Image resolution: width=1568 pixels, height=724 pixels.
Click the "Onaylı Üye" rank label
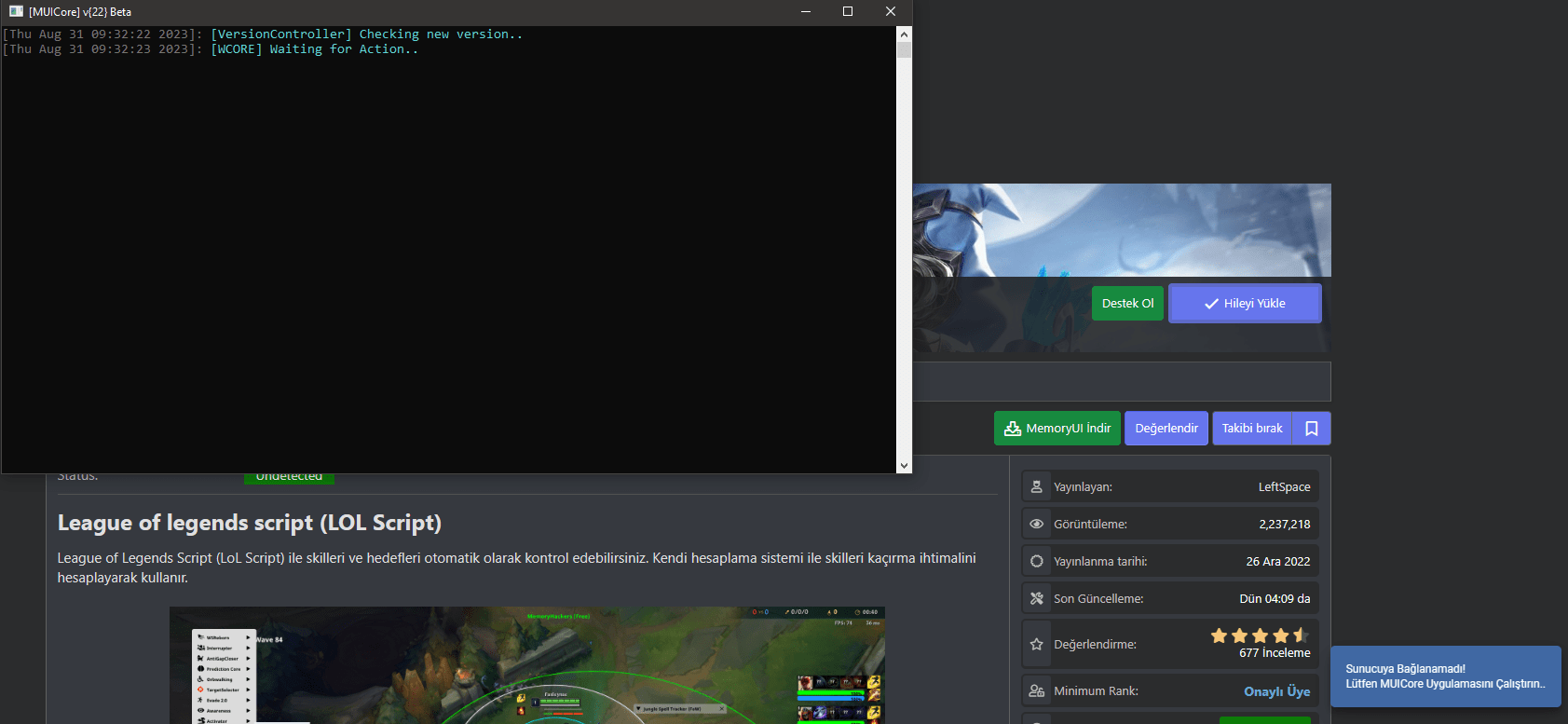(1276, 691)
